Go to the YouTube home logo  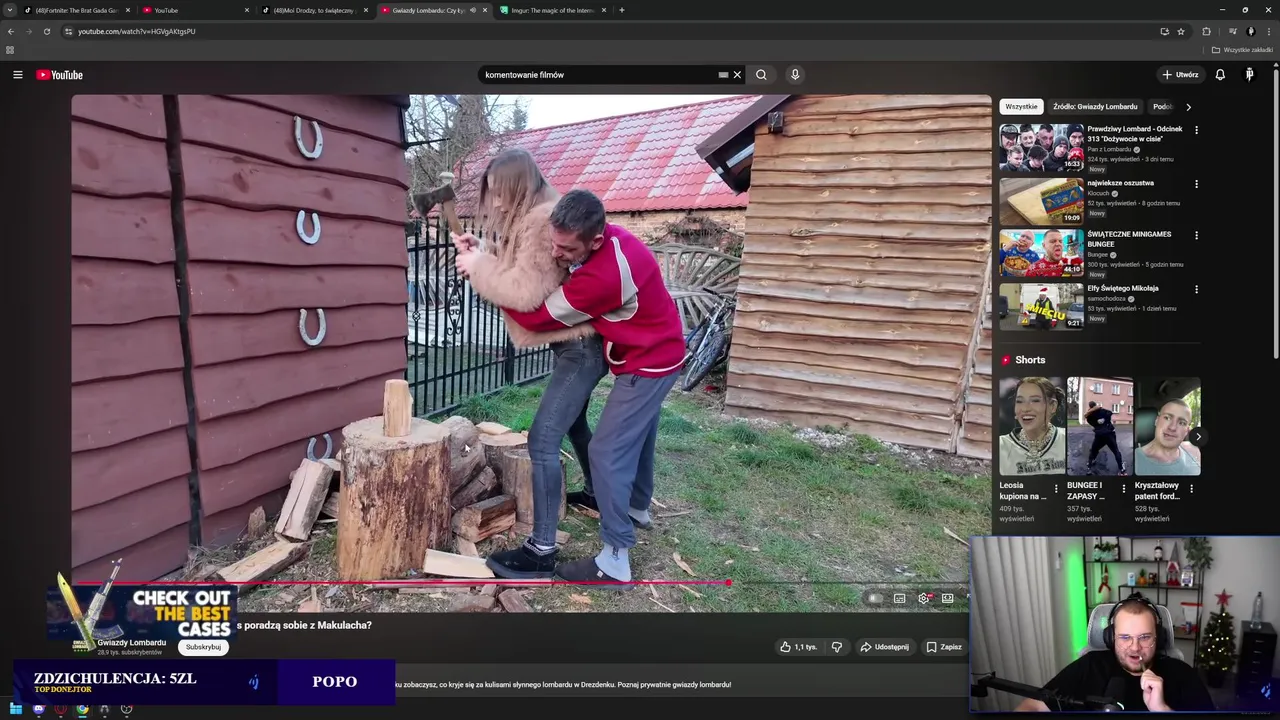click(59, 75)
